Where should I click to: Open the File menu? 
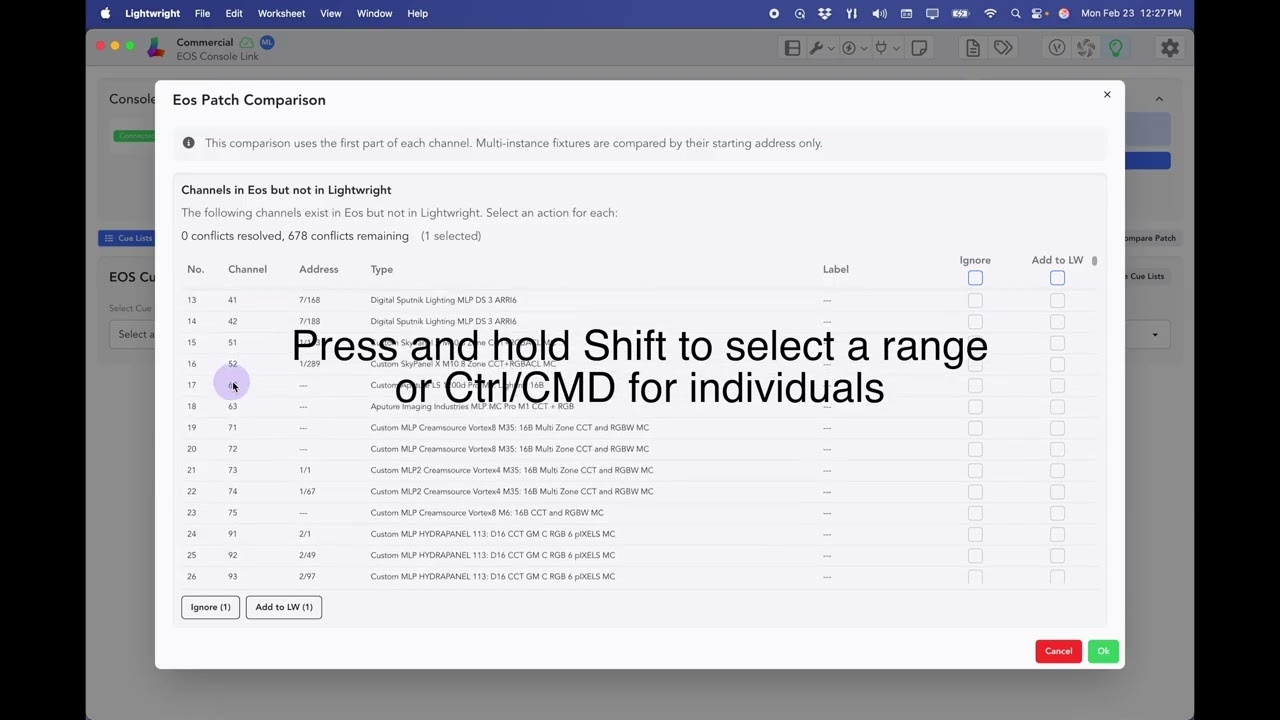click(x=202, y=13)
